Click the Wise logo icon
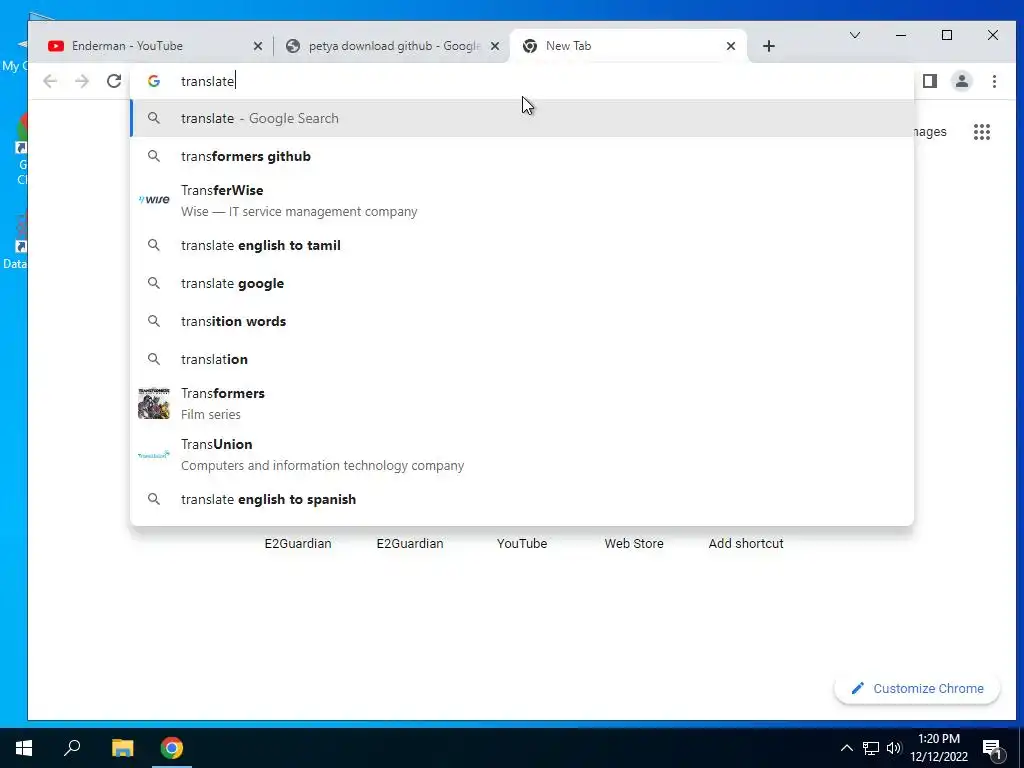The height and width of the screenshot is (768, 1024). tap(154, 200)
